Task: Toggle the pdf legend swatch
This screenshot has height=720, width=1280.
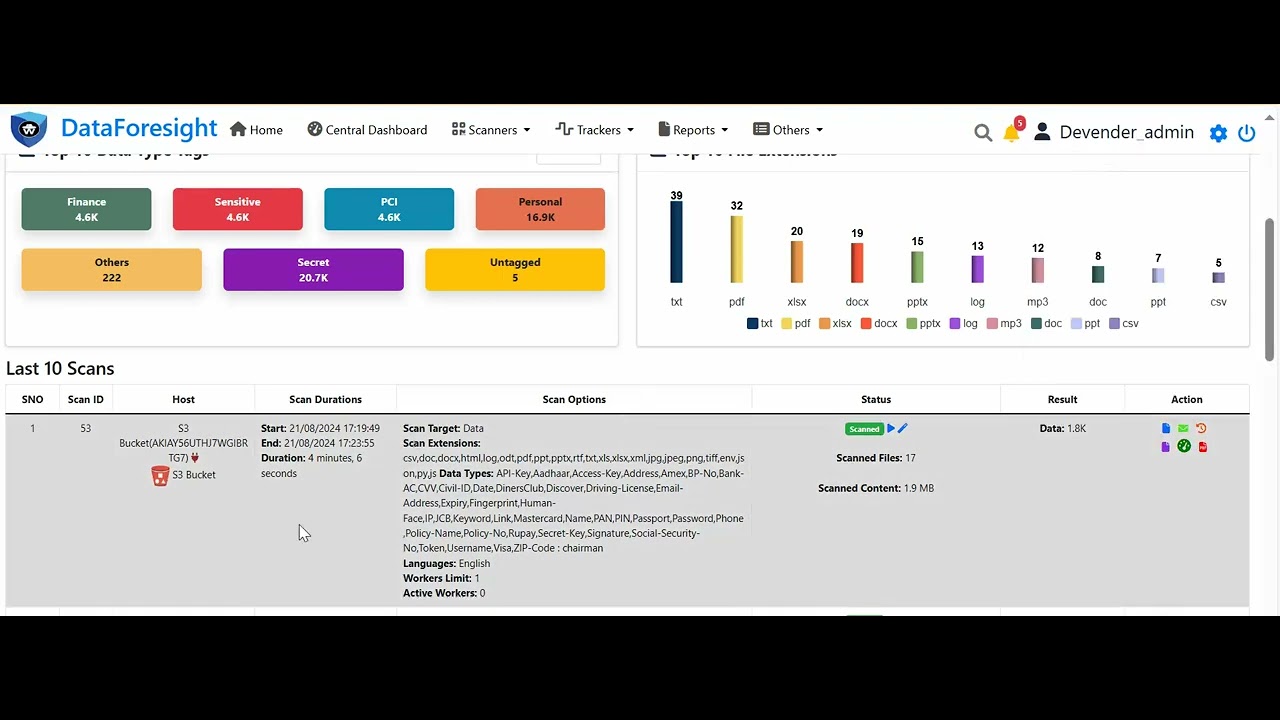Action: click(786, 324)
